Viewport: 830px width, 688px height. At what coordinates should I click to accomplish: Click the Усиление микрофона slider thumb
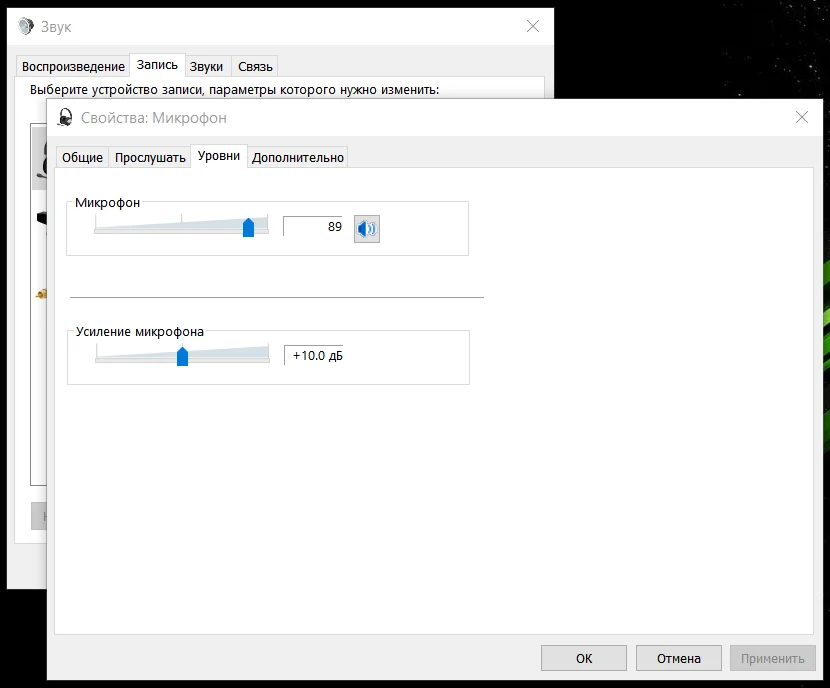(182, 356)
